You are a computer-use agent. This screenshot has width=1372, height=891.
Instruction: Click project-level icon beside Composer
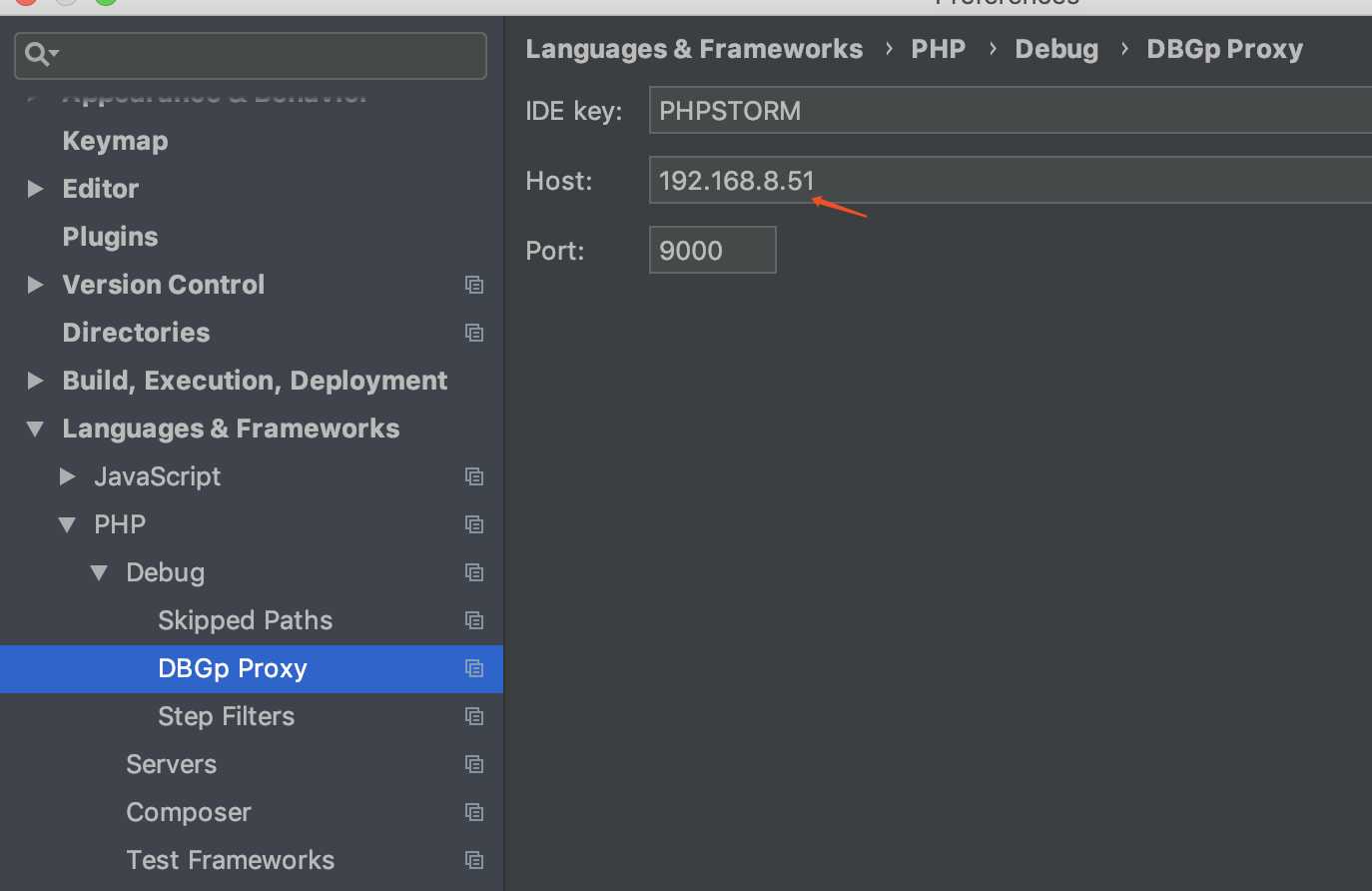(474, 812)
